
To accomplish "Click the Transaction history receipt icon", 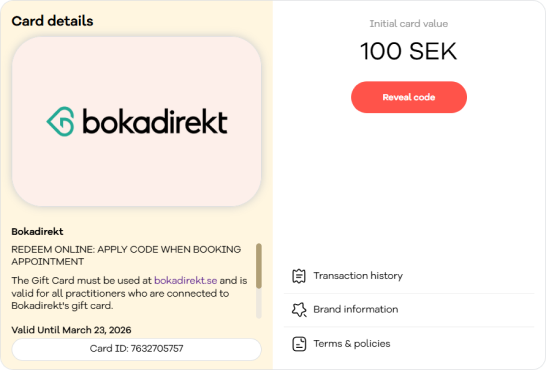I will pyautogui.click(x=299, y=276).
